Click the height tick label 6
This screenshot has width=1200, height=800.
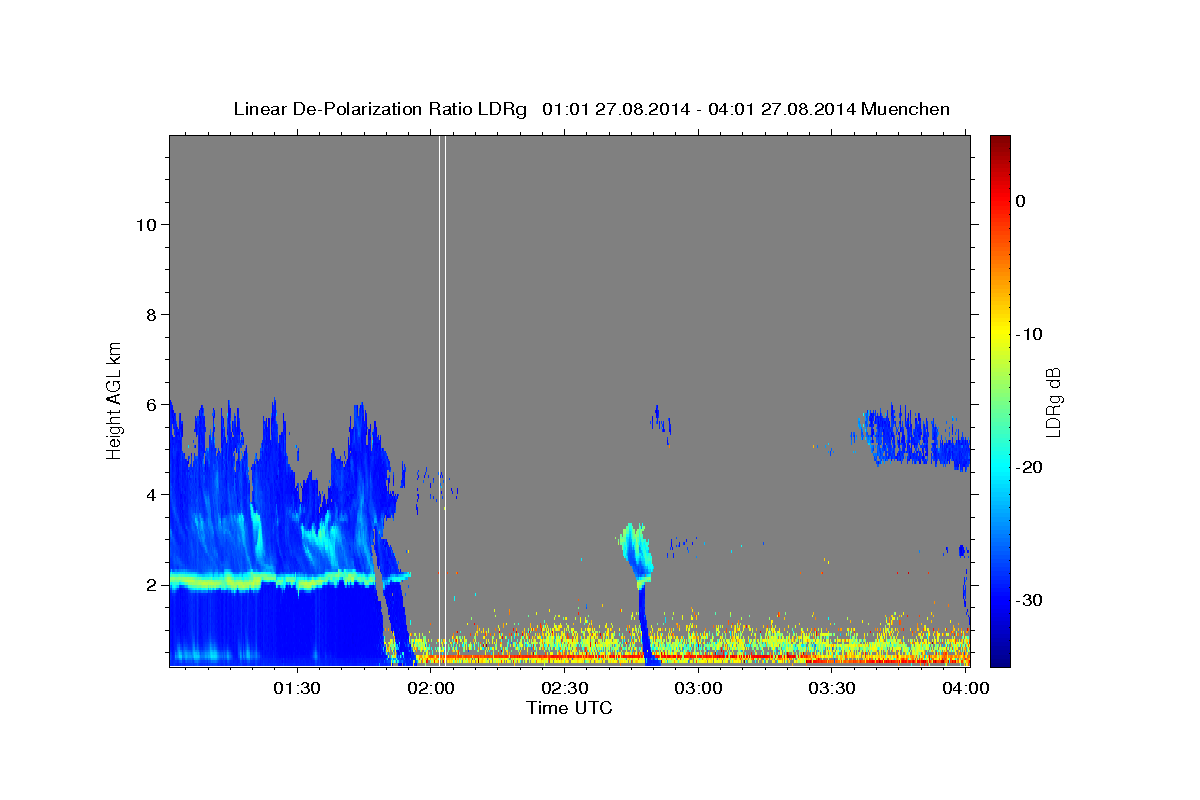(151, 404)
